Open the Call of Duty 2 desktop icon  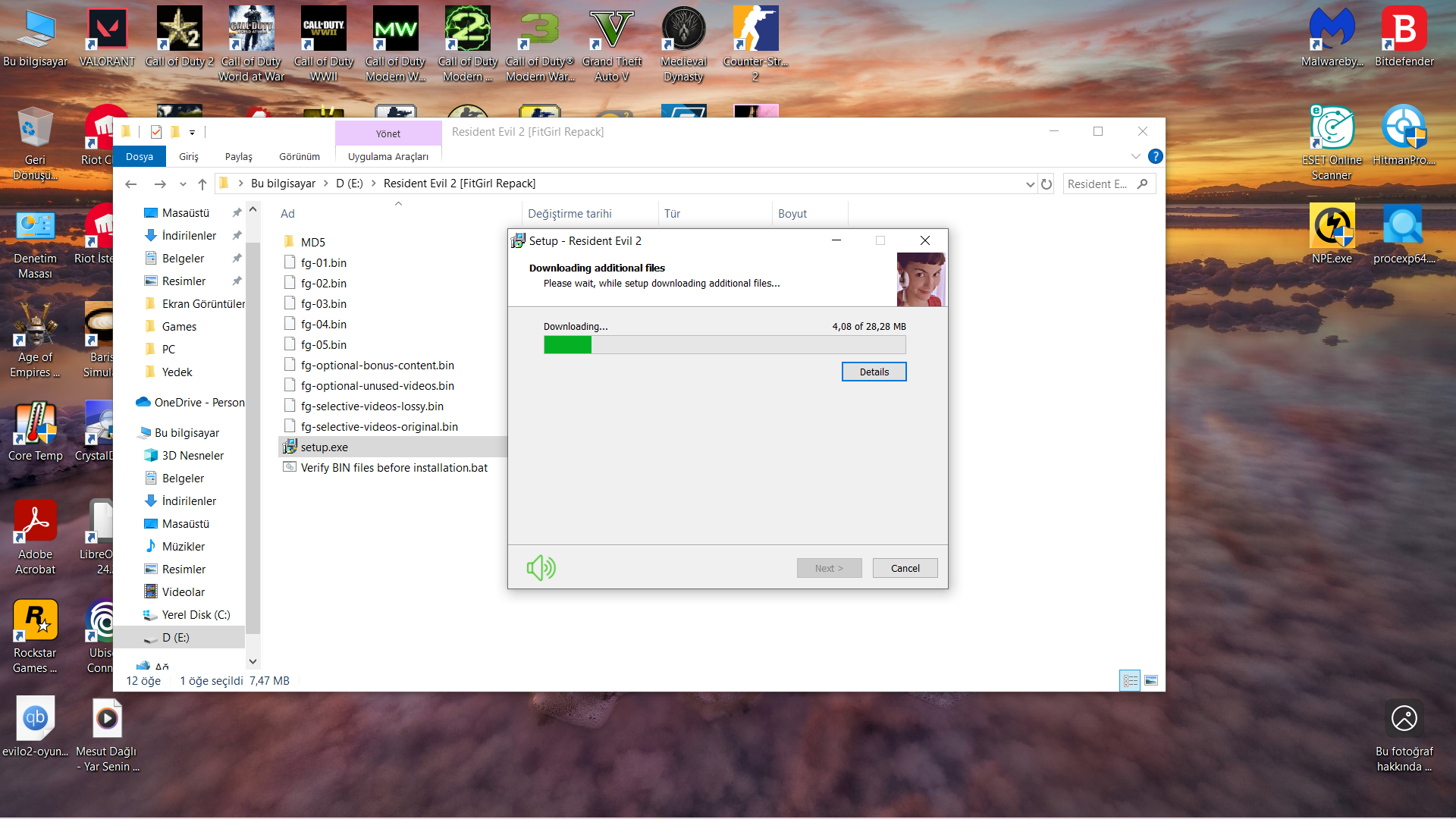[179, 37]
